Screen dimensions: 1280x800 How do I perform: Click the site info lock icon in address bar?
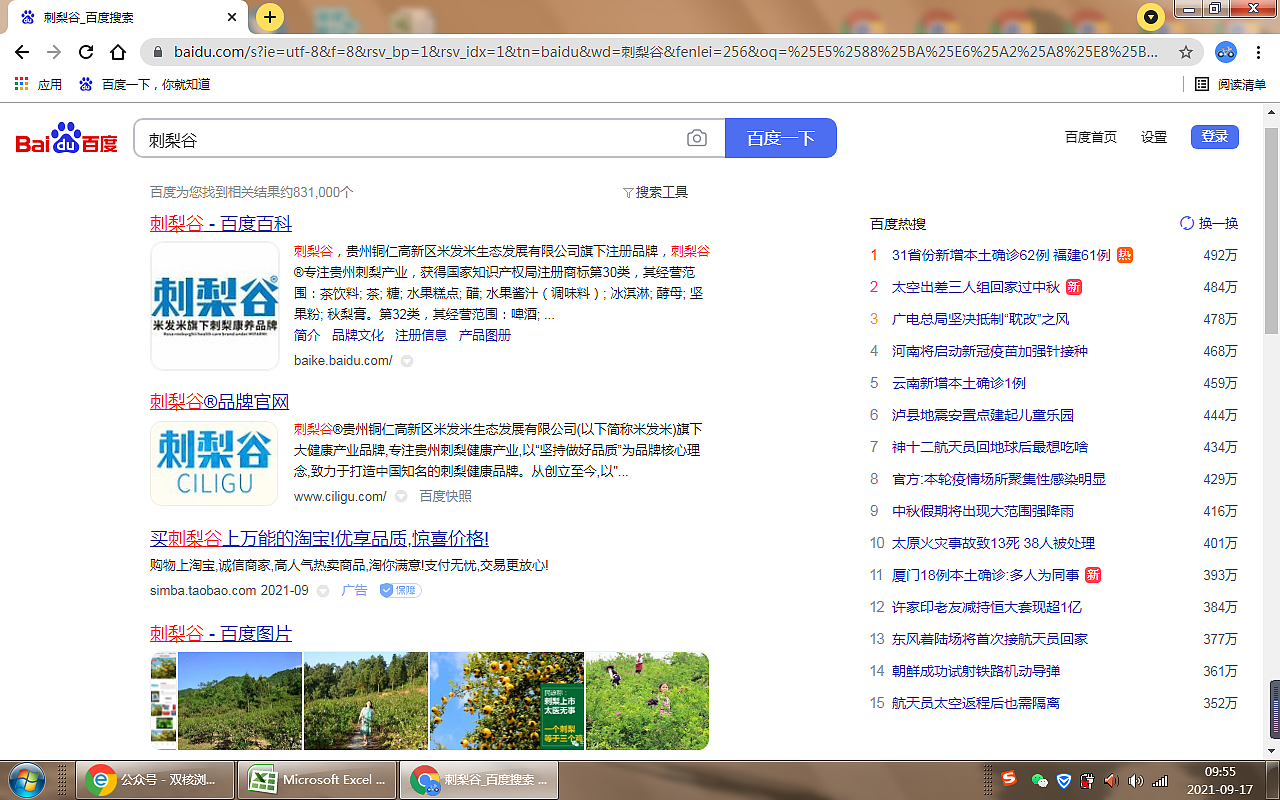pyautogui.click(x=157, y=52)
